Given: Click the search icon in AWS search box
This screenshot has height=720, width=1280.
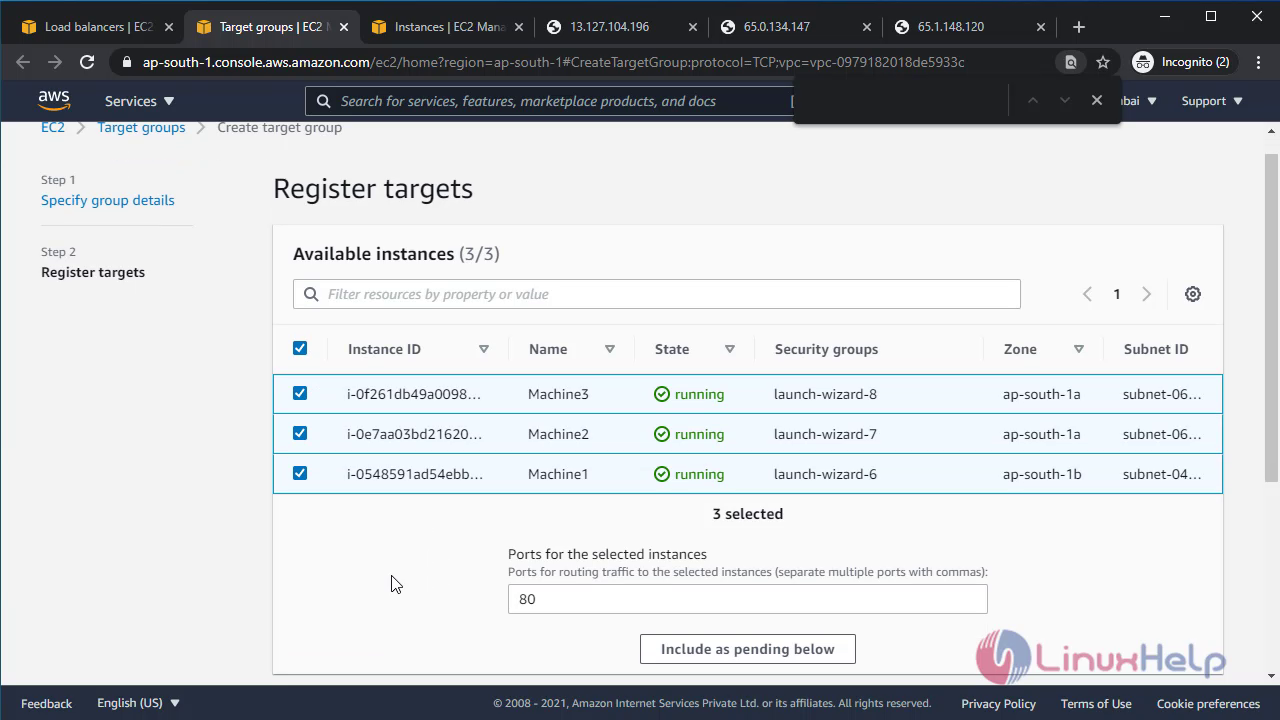Looking at the screenshot, I should [323, 101].
